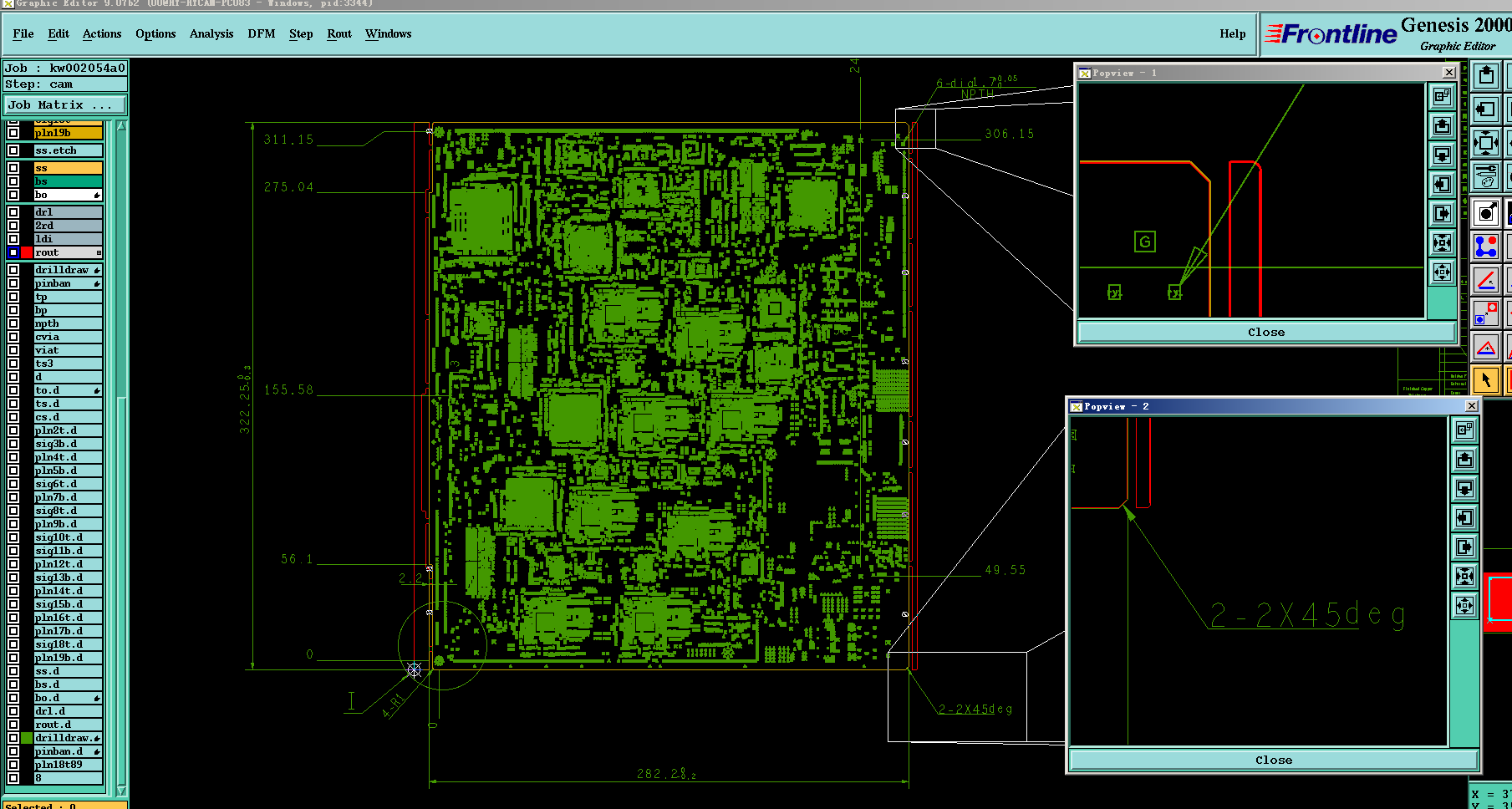Pan right in Popview 2

[x=1464, y=547]
